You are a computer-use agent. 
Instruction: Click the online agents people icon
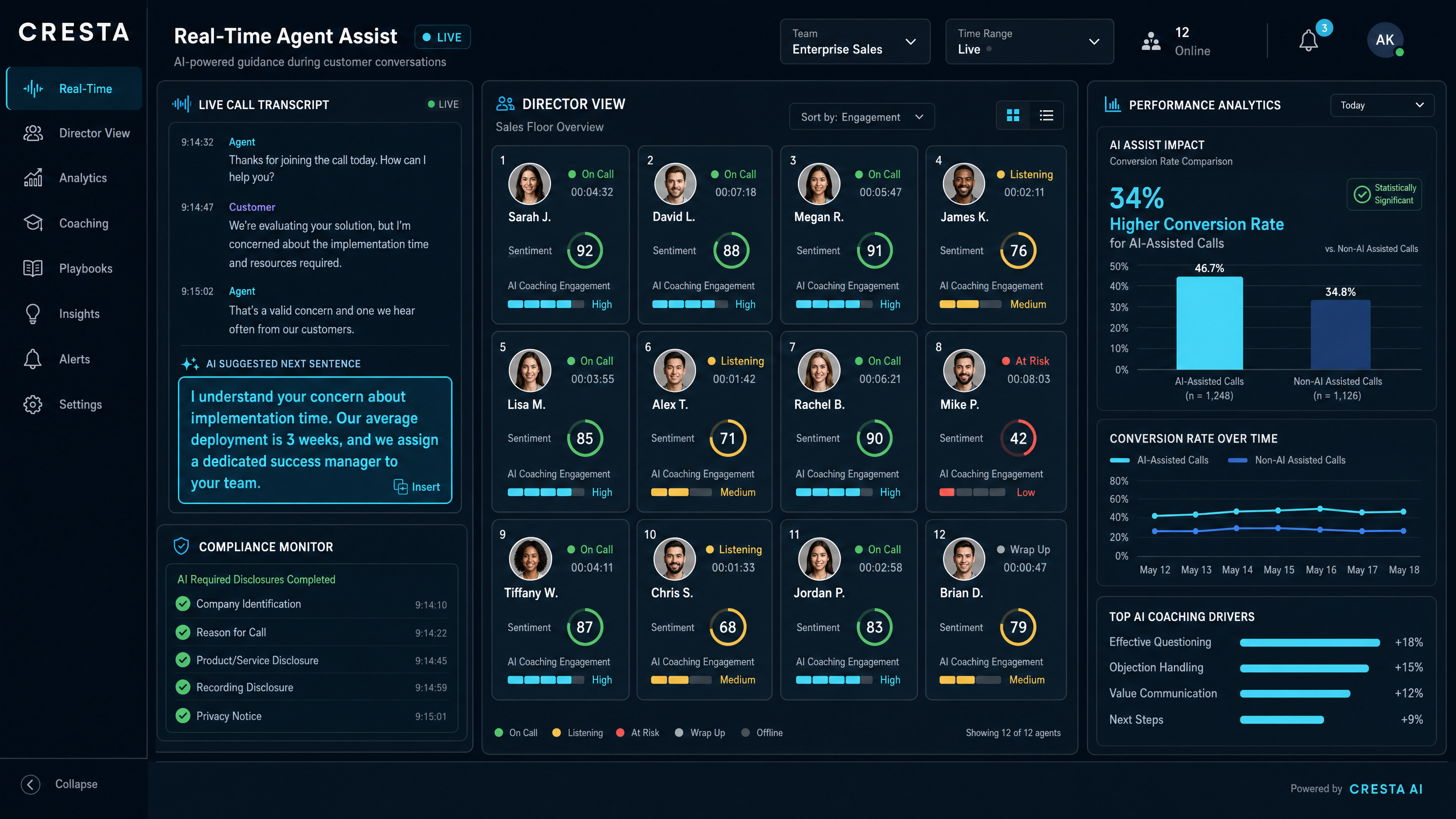point(1151,41)
